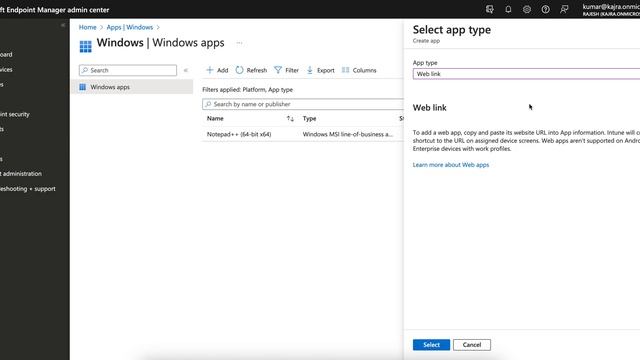This screenshot has height=360, width=640.
Task: Click the blade Search field
Action: click(128, 70)
